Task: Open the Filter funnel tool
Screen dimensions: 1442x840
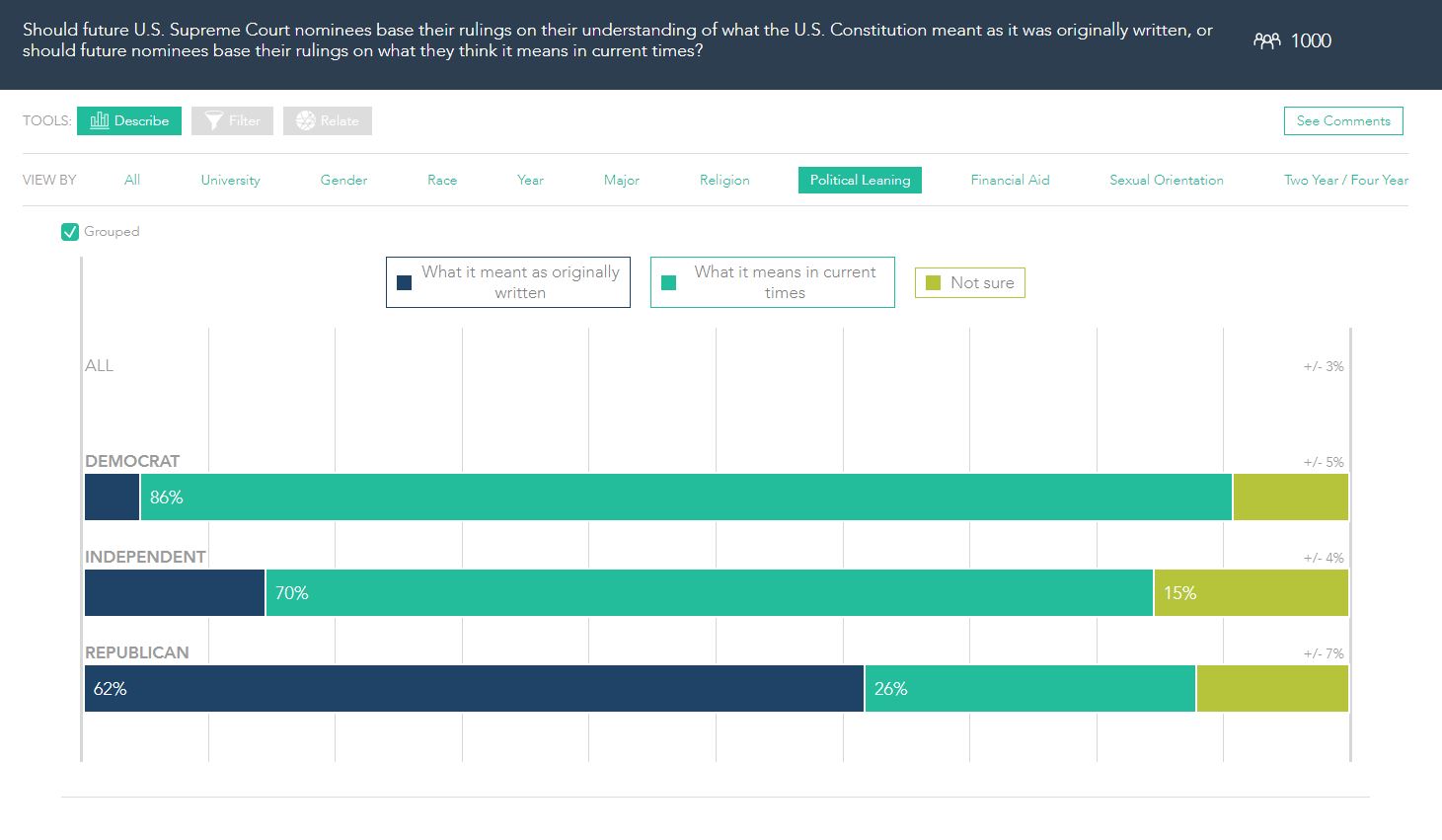Action: (233, 120)
